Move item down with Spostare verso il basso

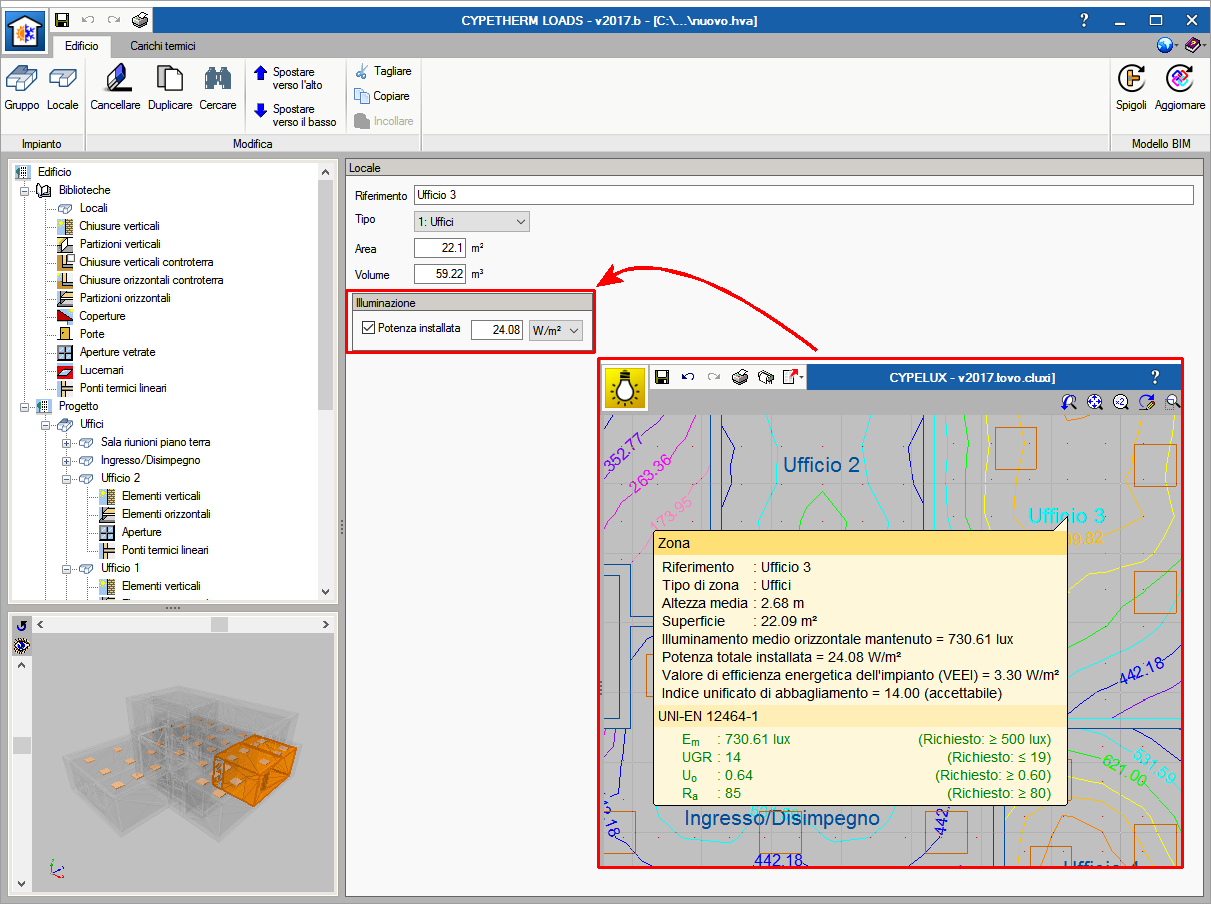click(295, 115)
